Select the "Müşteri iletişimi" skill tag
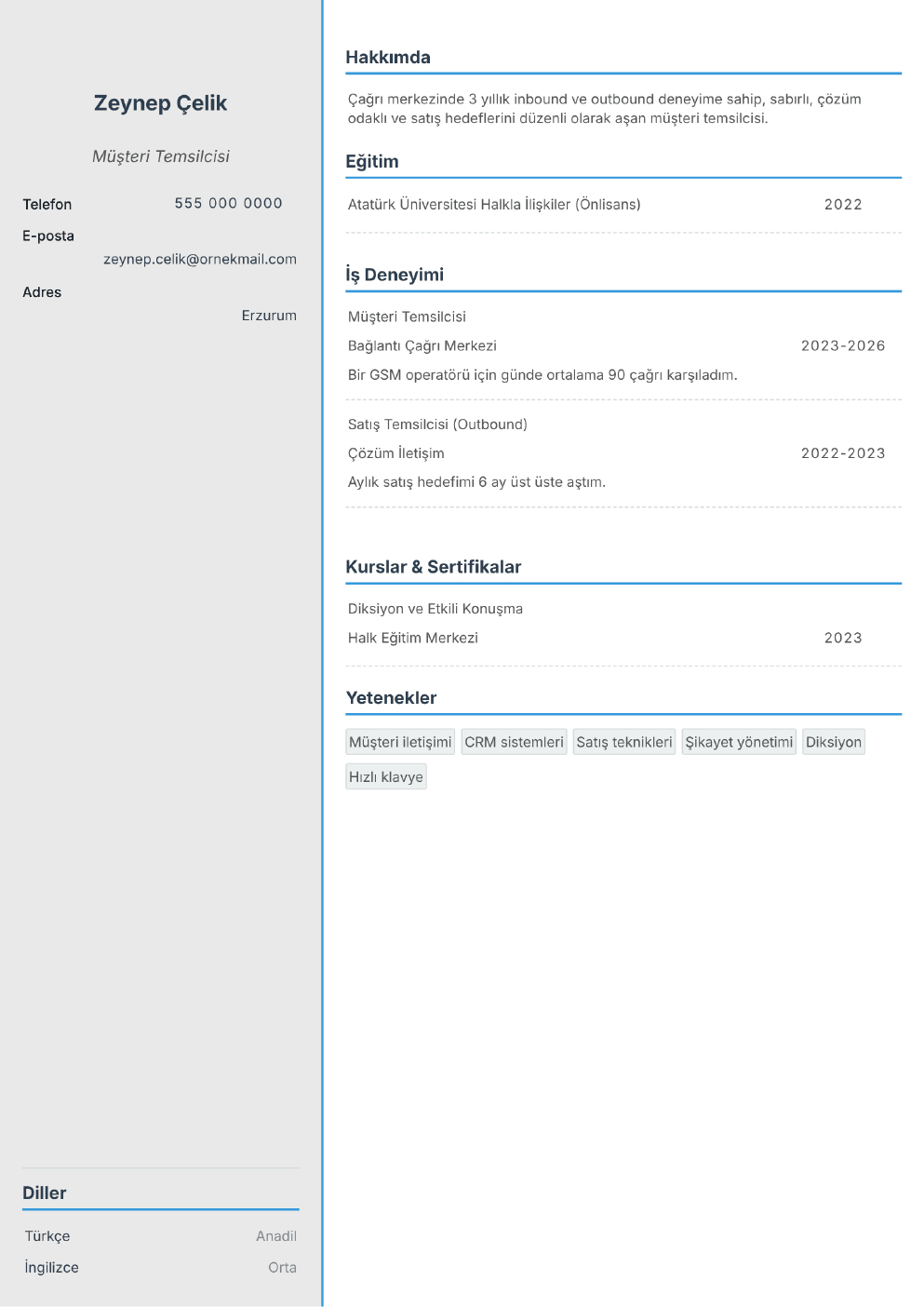This screenshot has width=924, height=1307. click(x=400, y=742)
